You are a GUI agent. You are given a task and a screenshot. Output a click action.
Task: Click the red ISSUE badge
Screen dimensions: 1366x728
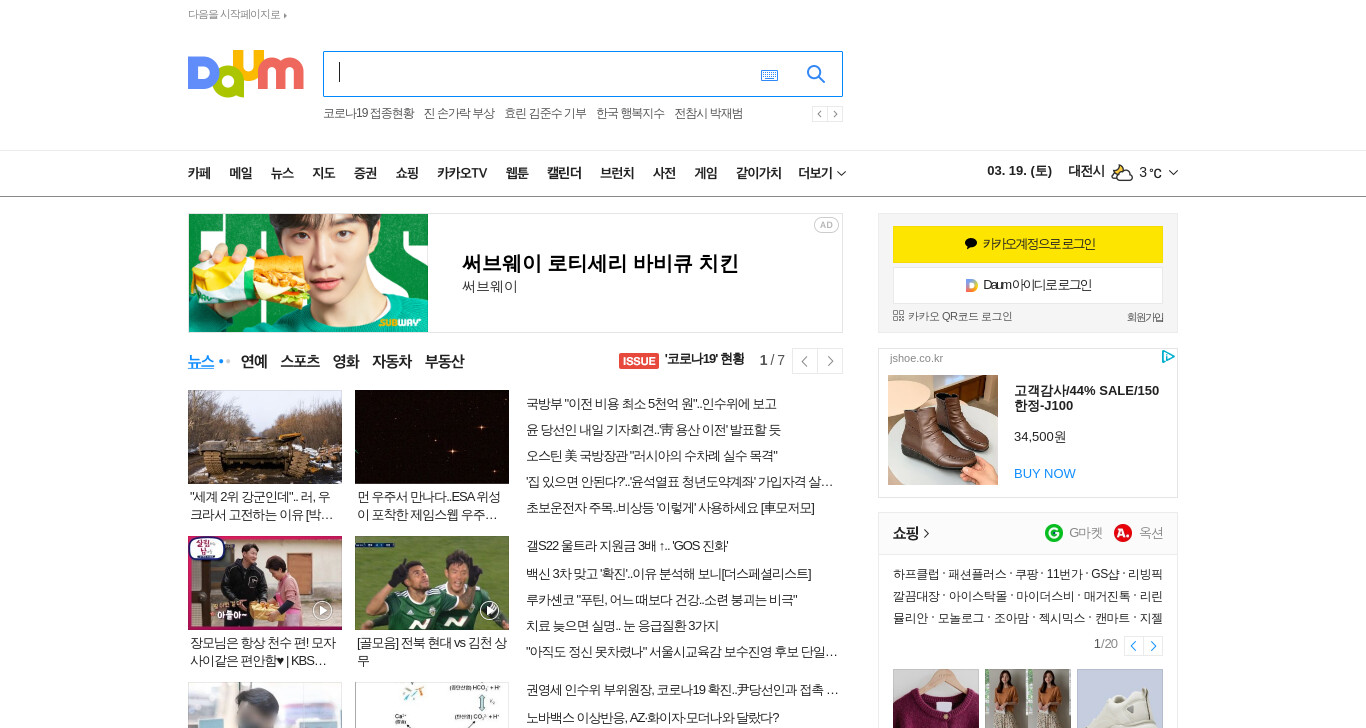(x=639, y=361)
